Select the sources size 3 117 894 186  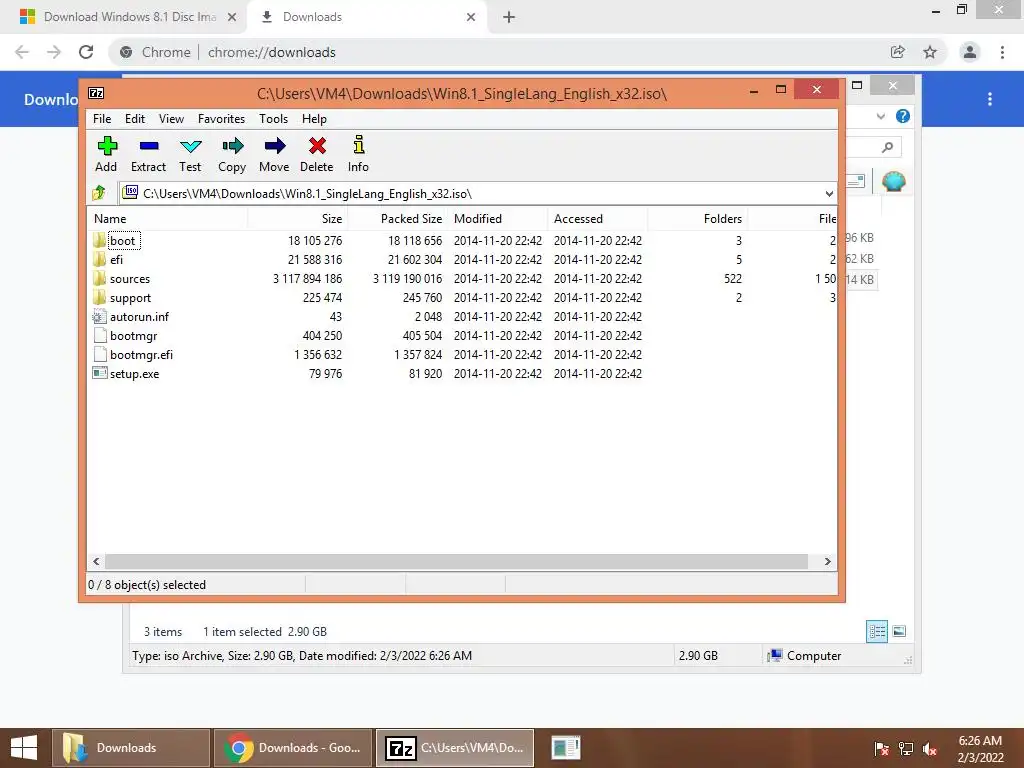pos(308,278)
